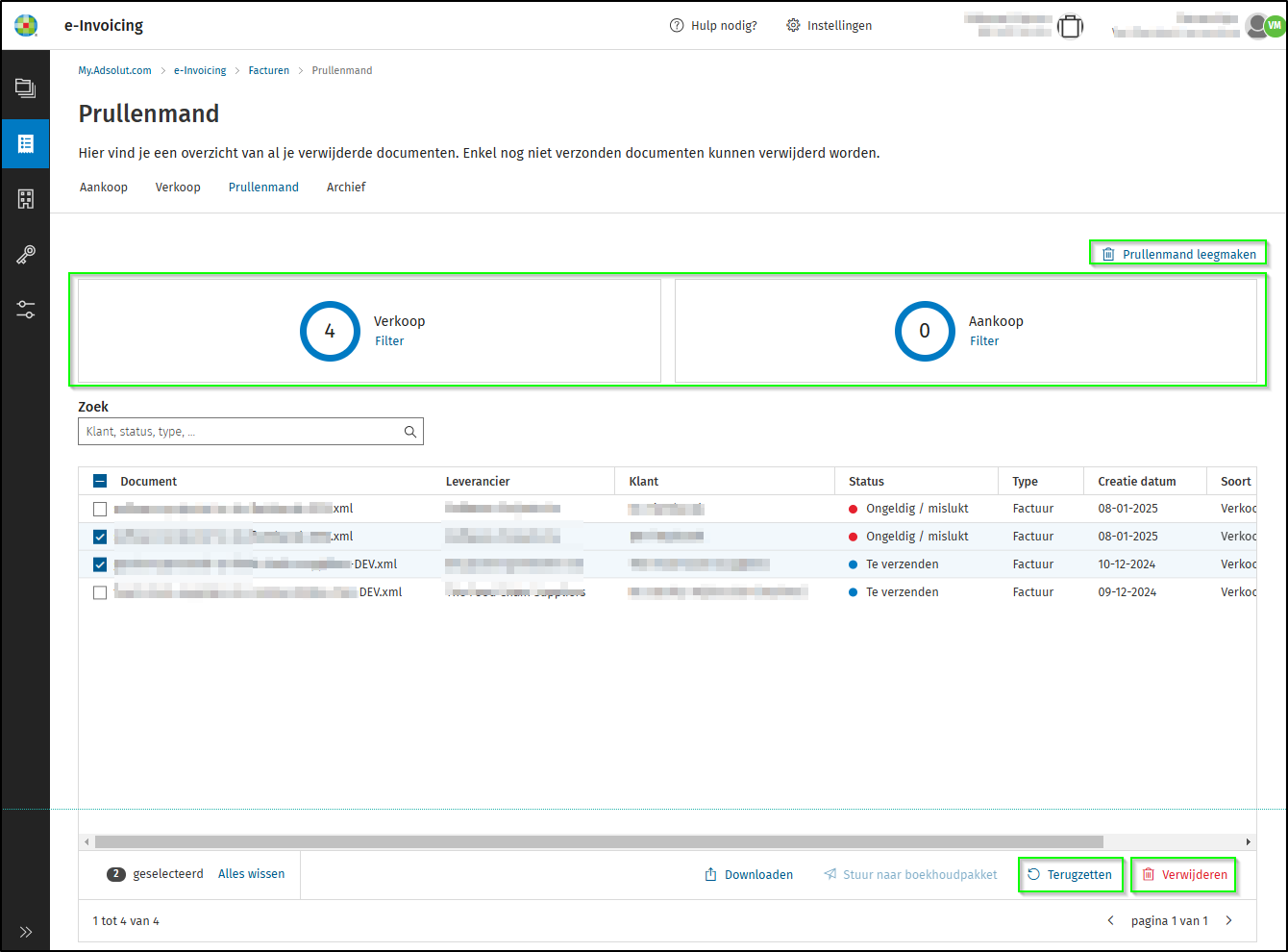1288x952 pixels.
Task: Click the search magnifier icon
Action: click(410, 432)
